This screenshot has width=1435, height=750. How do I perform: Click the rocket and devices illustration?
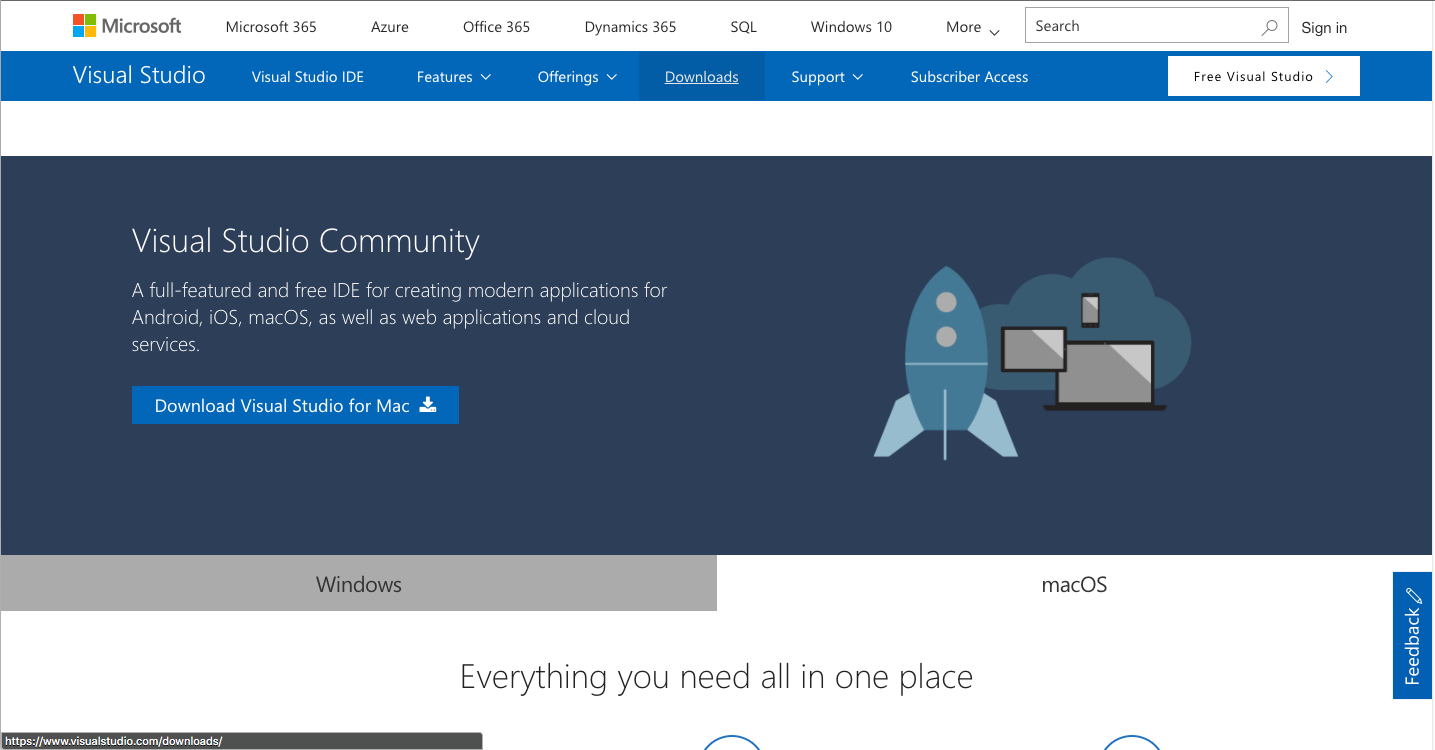click(x=1031, y=359)
